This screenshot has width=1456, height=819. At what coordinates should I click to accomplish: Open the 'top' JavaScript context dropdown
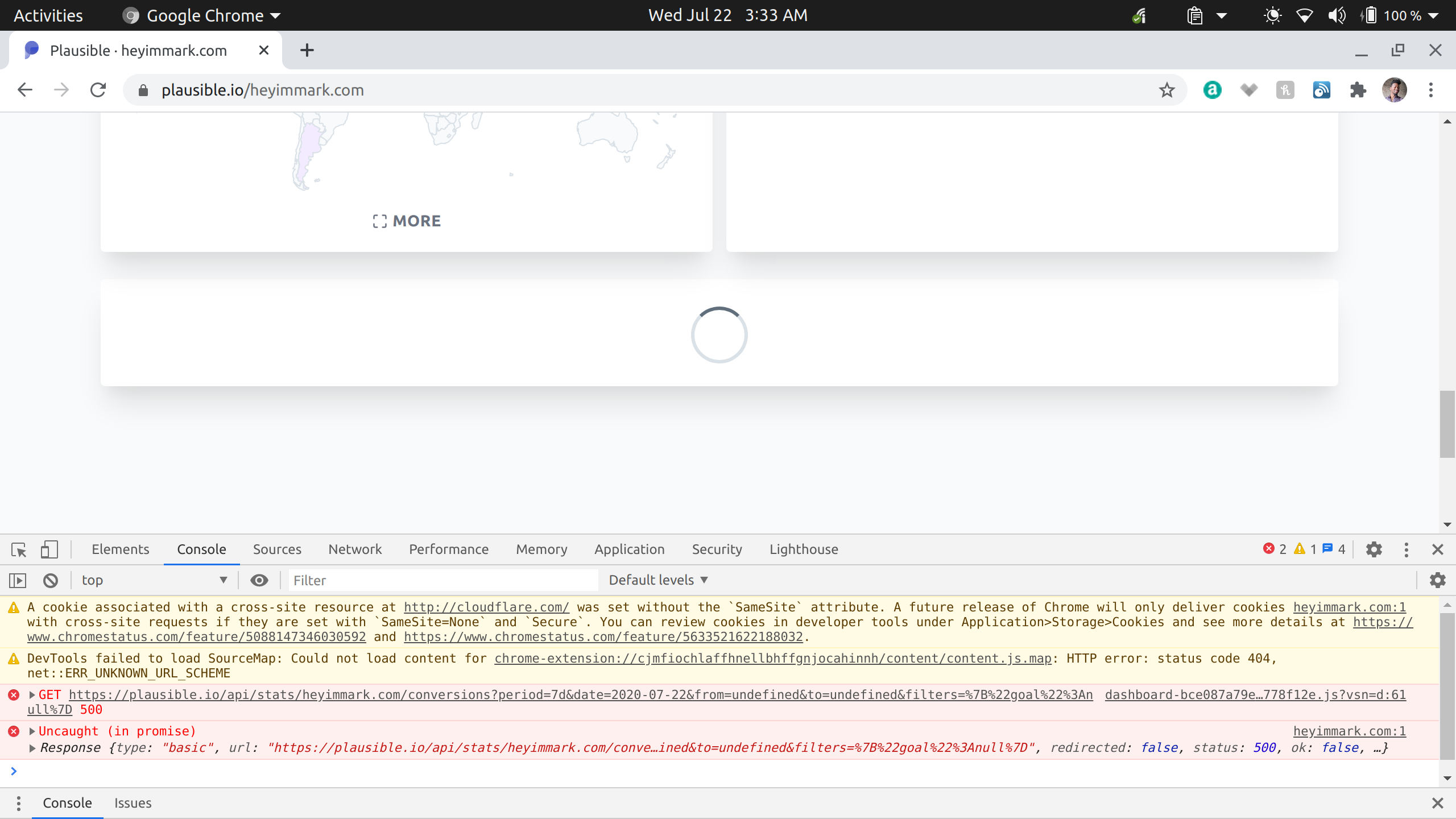(x=154, y=580)
